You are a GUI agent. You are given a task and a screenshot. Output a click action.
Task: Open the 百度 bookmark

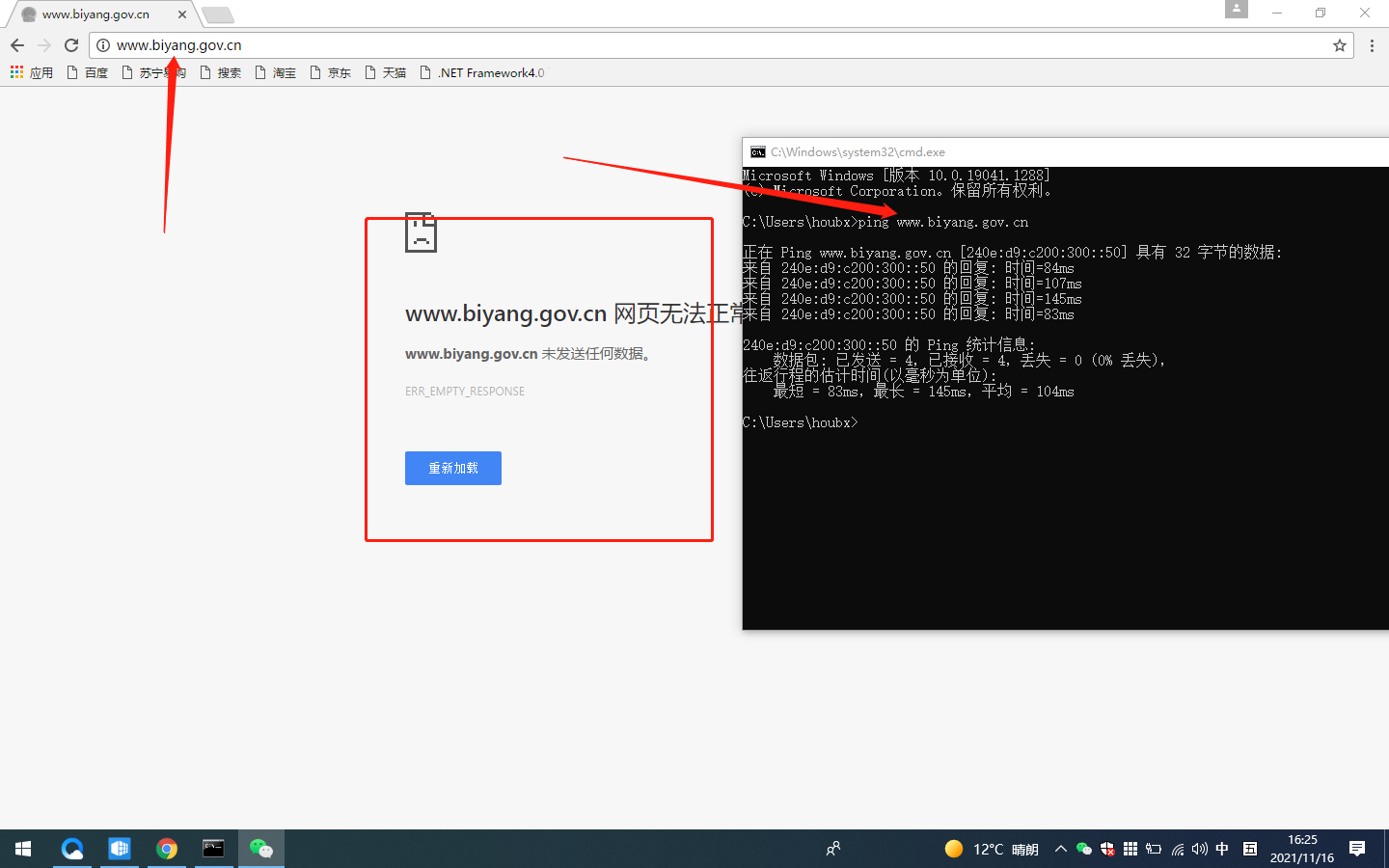pyautogui.click(x=87, y=72)
